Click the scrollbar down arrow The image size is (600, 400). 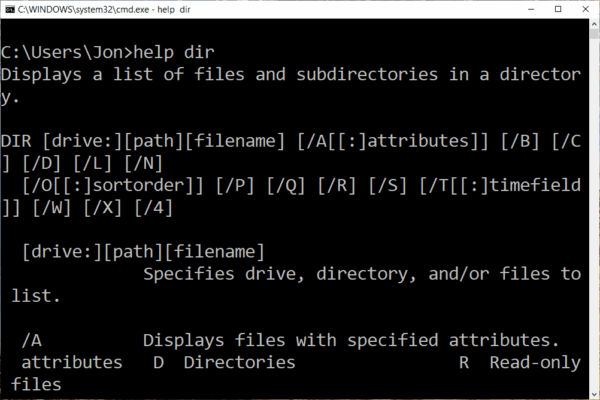[x=594, y=394]
